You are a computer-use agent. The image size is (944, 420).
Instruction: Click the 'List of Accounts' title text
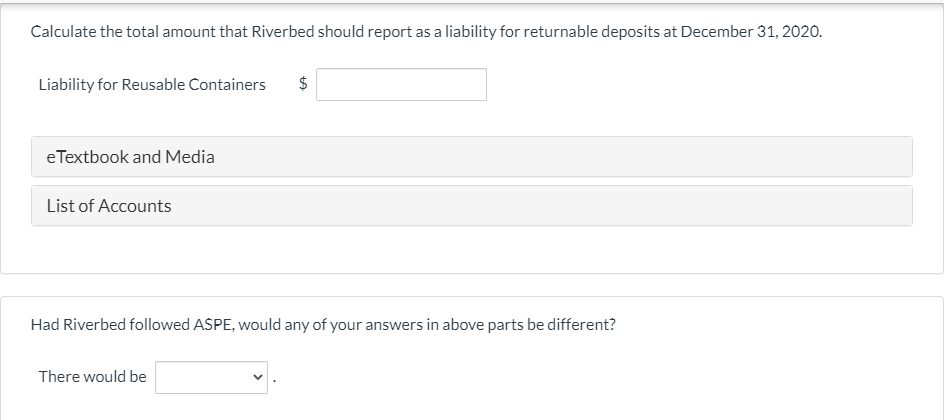click(x=109, y=206)
